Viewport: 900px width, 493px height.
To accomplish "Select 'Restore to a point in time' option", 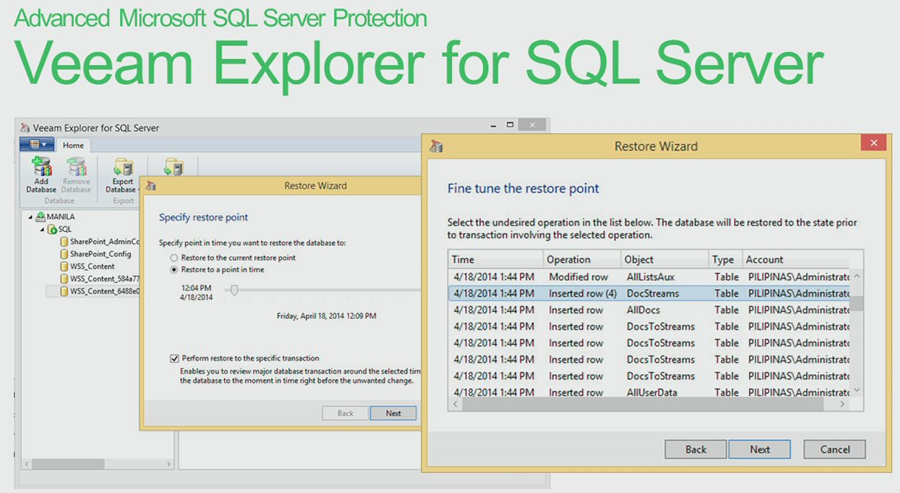I will (x=217, y=269).
